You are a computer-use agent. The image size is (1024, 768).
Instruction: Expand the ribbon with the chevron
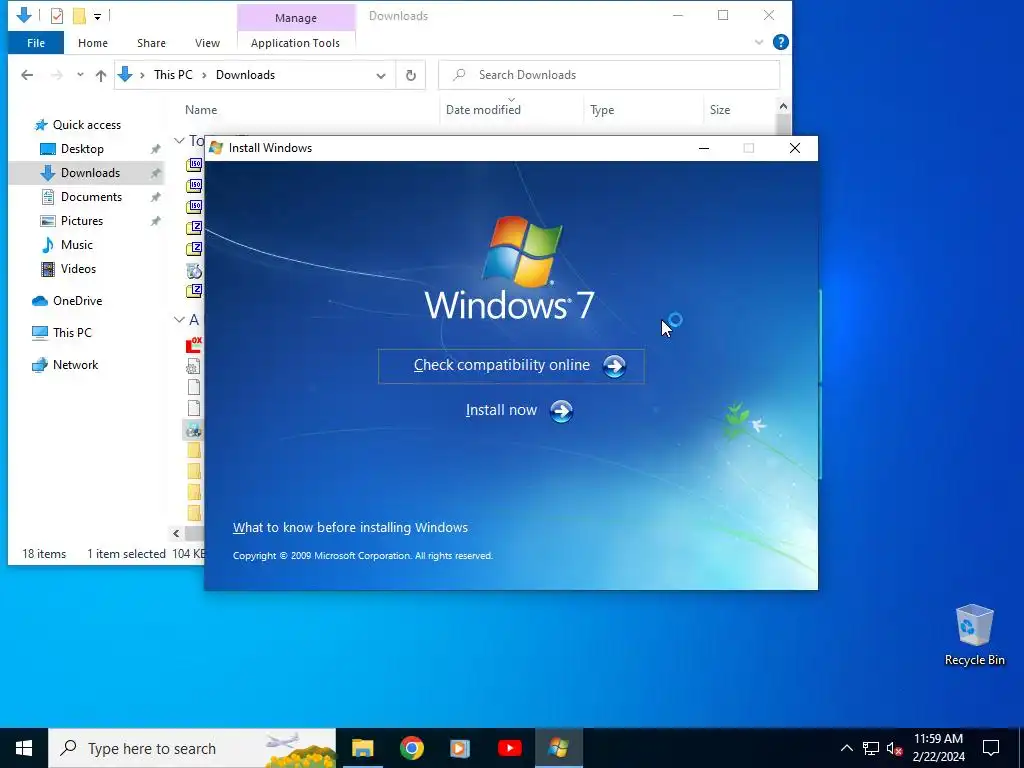pos(759,42)
